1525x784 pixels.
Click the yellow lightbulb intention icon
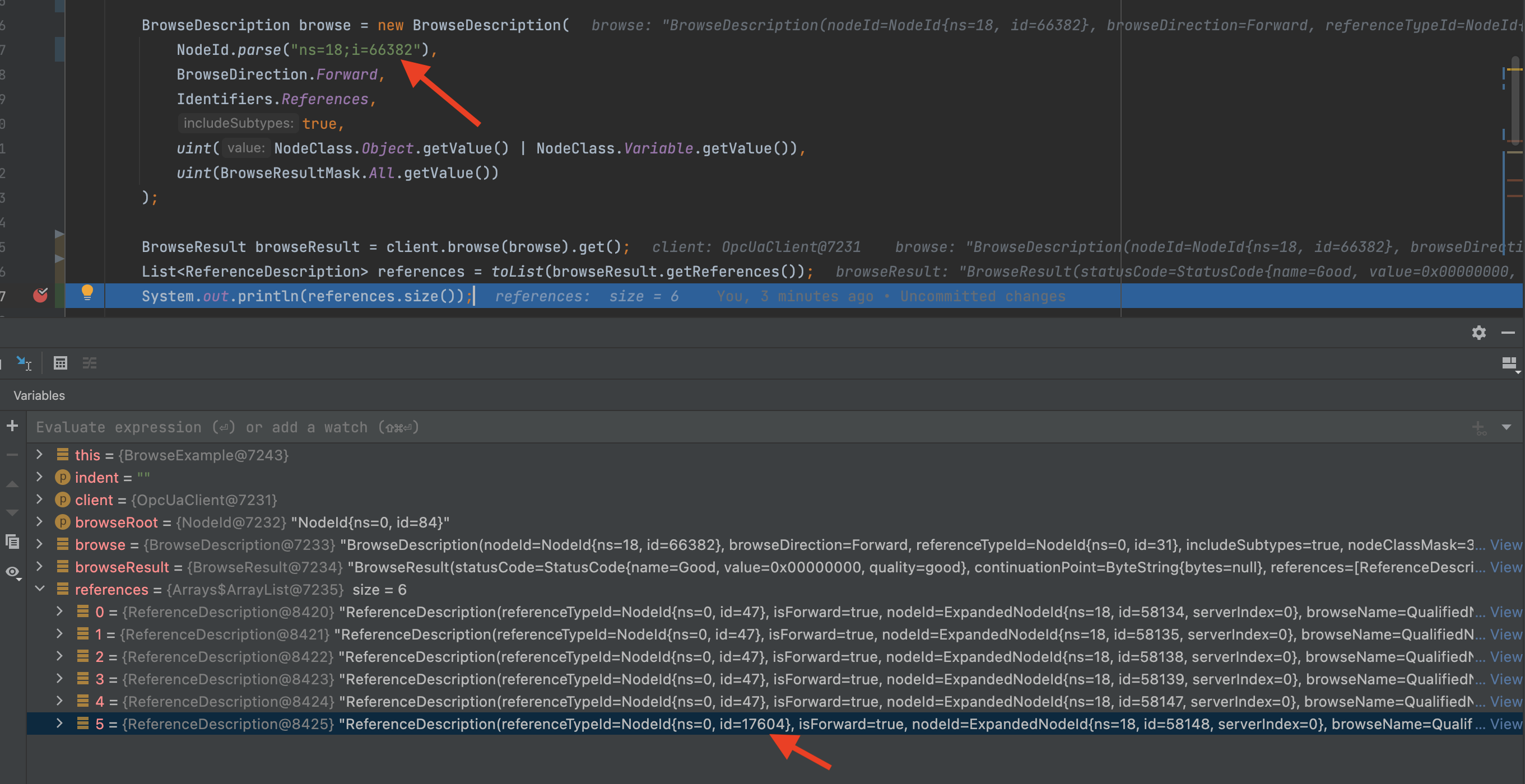87,292
